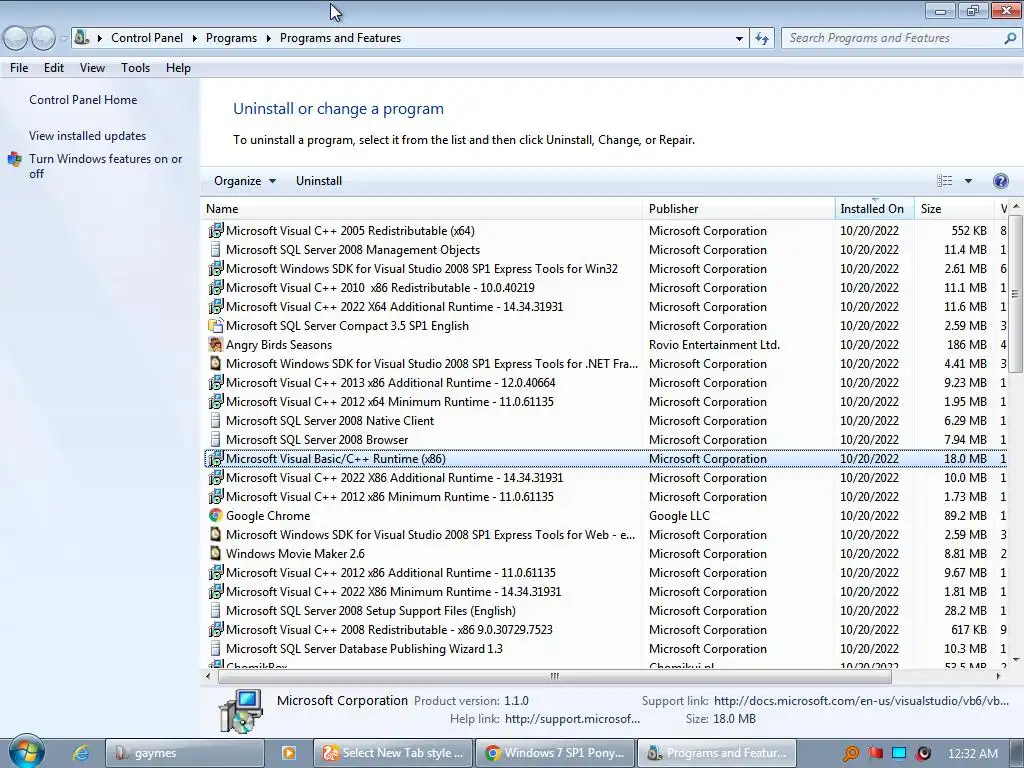Select Microsoft Visual C++ 2022 X64 Additional Runtime row

click(605, 306)
